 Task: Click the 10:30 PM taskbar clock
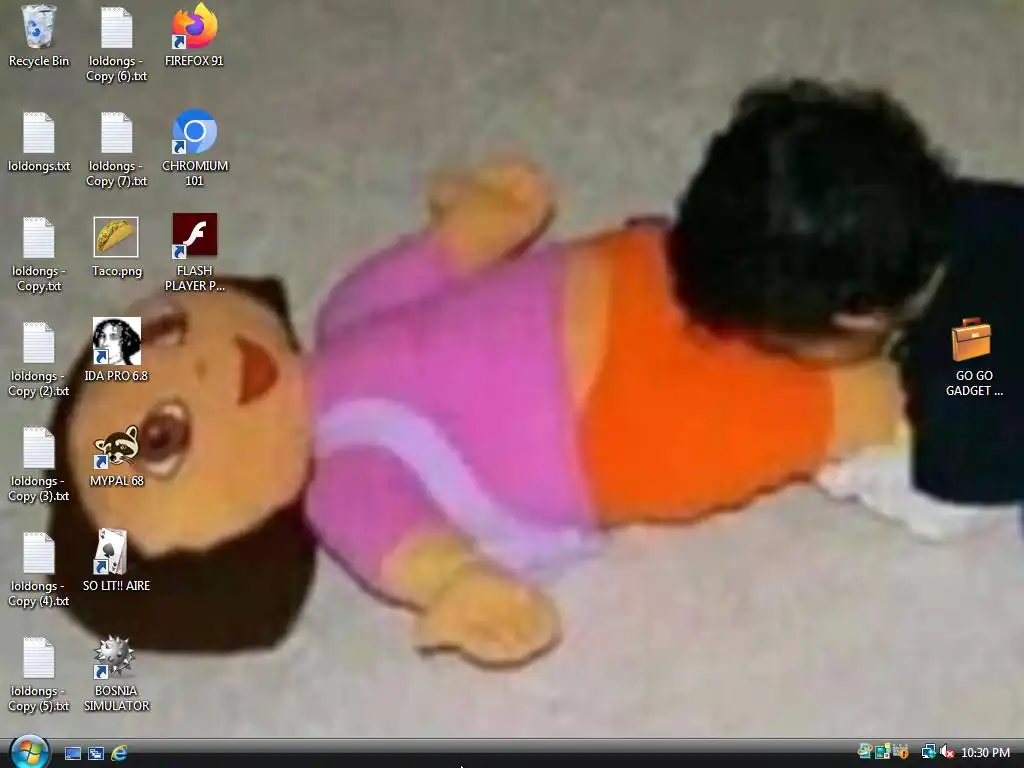click(985, 752)
